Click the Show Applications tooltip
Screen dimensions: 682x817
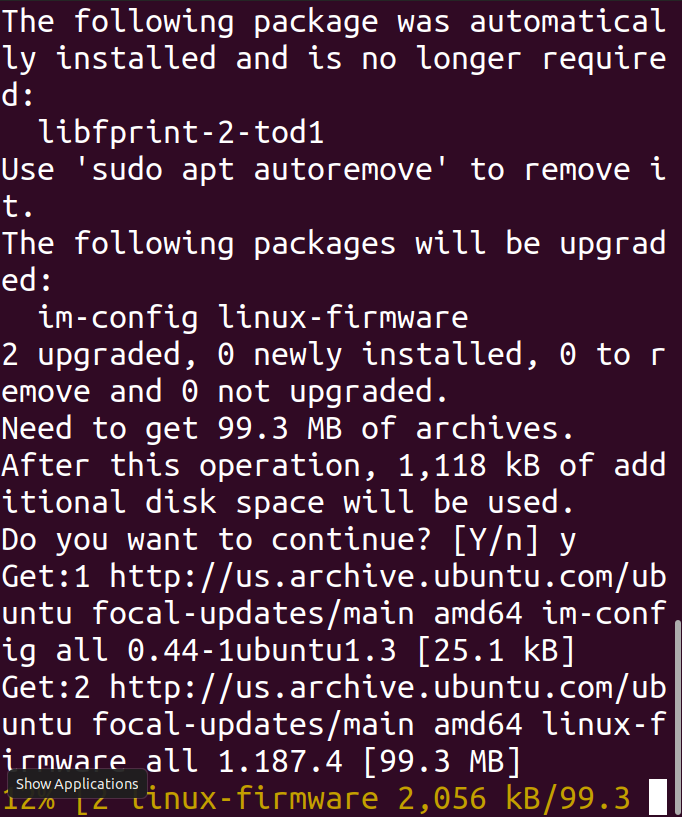point(77,784)
